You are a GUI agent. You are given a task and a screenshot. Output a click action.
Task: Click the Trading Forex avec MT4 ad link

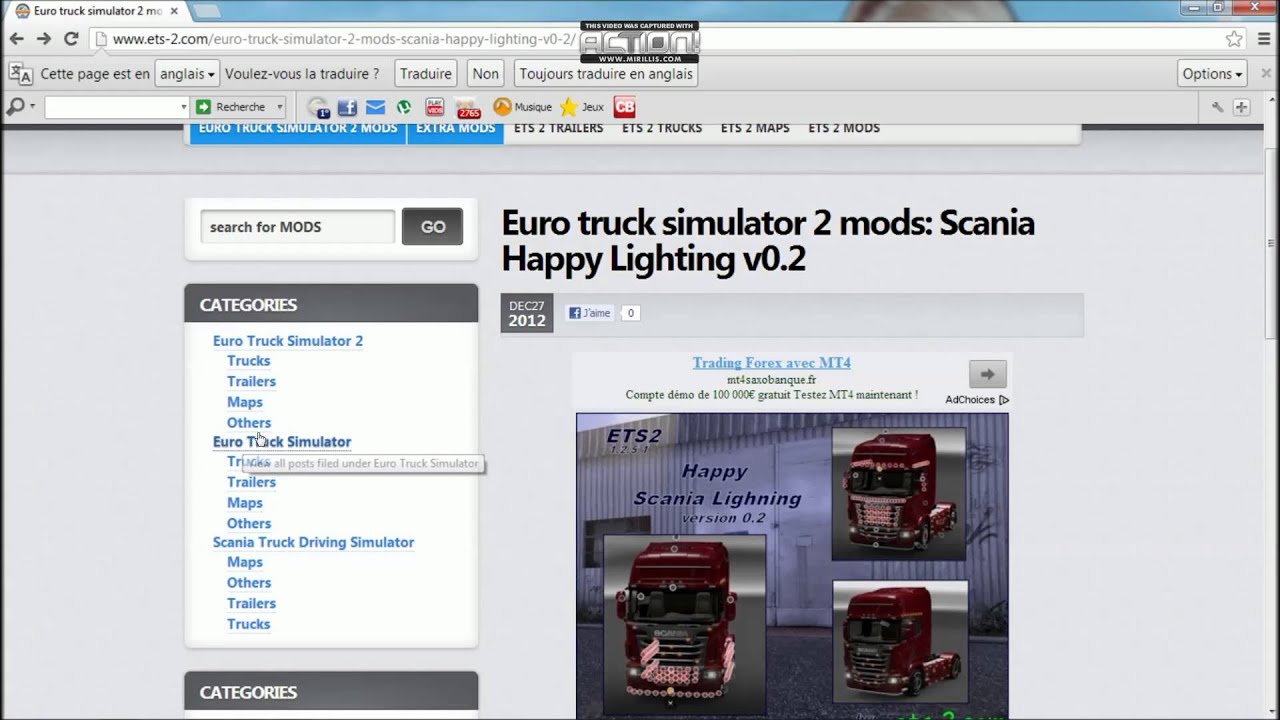771,363
